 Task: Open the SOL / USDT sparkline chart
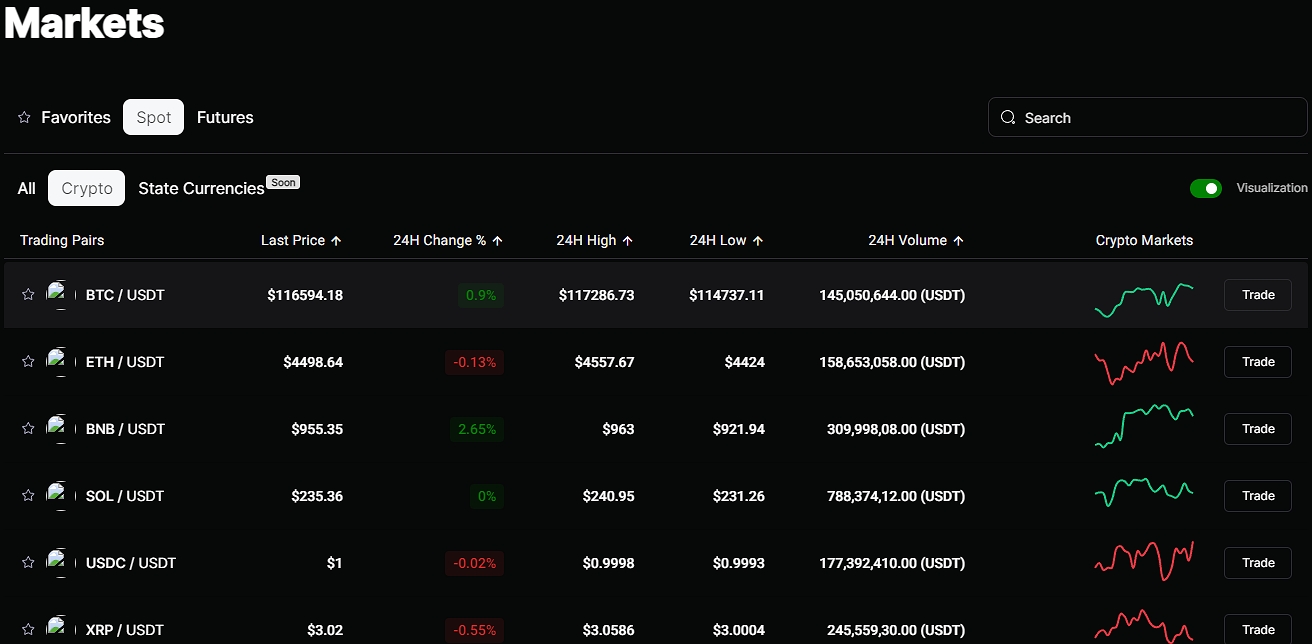coord(1144,492)
